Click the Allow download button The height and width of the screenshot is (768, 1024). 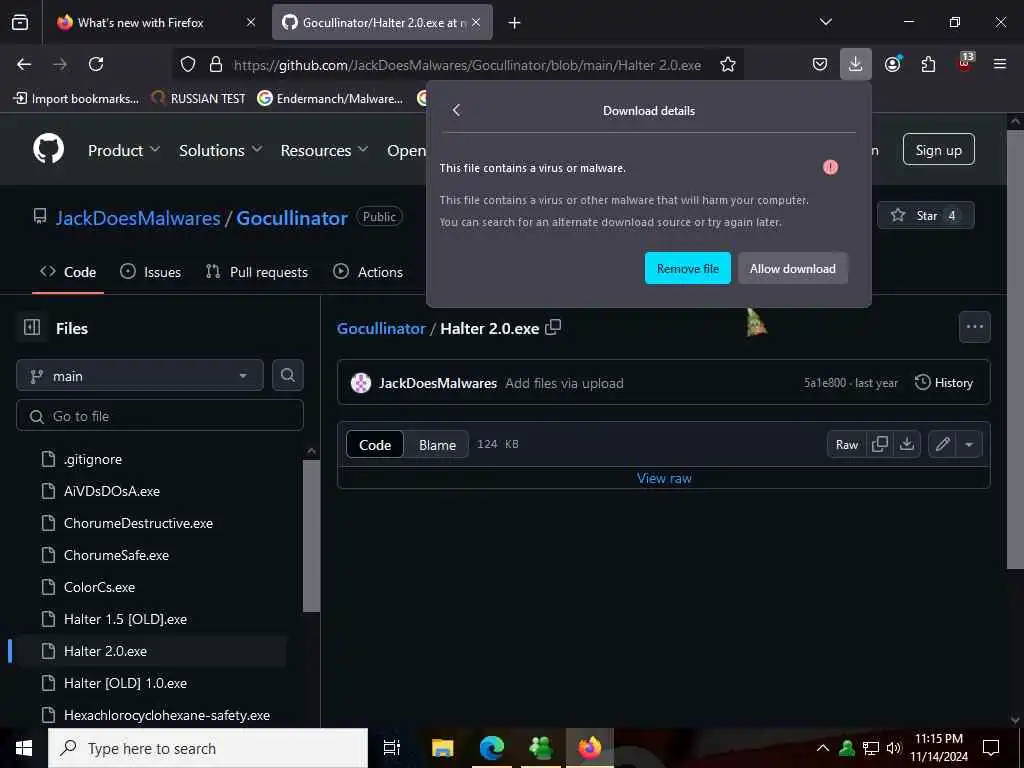coord(793,268)
